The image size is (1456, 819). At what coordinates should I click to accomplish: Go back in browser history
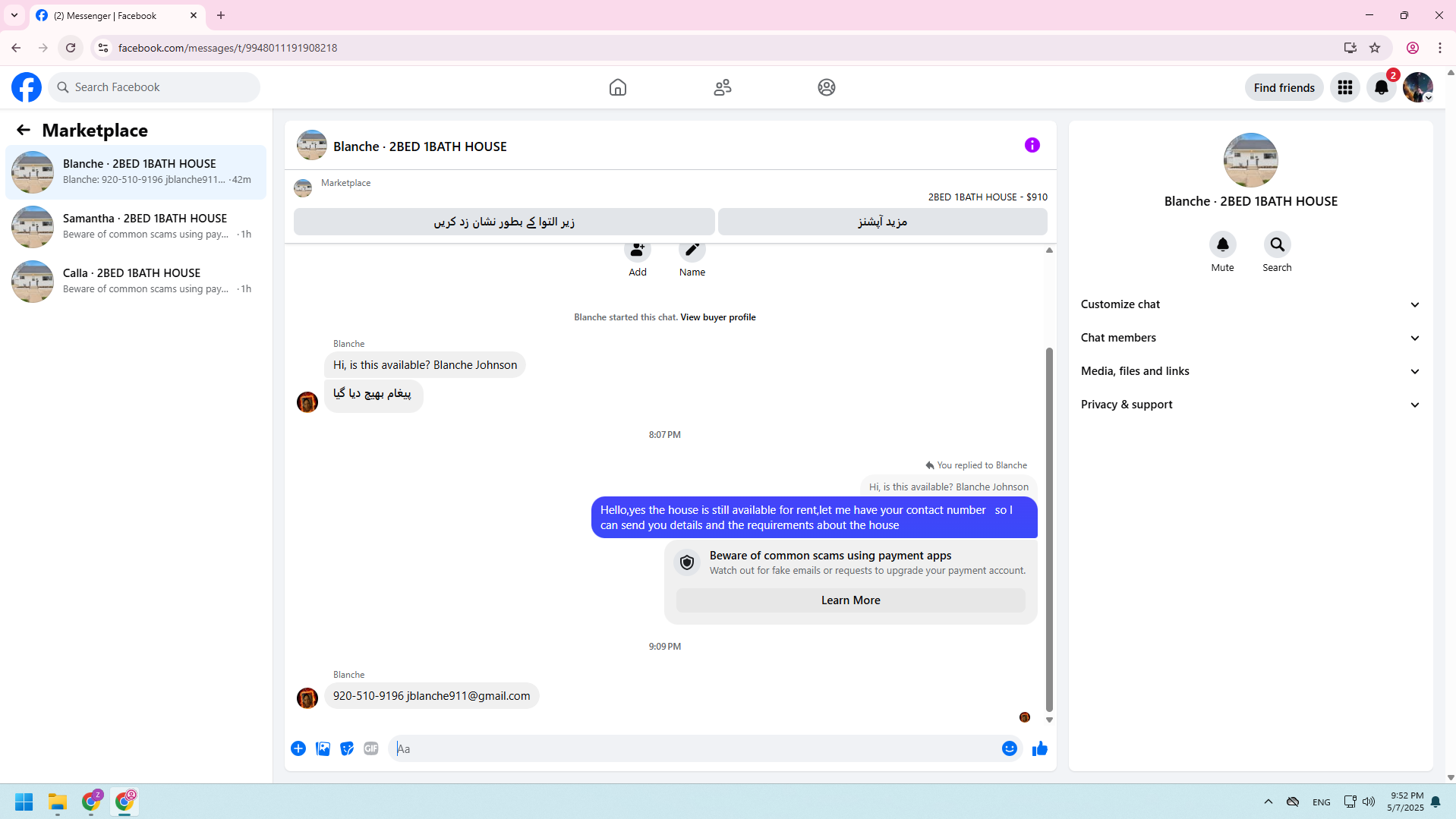pos(16,48)
